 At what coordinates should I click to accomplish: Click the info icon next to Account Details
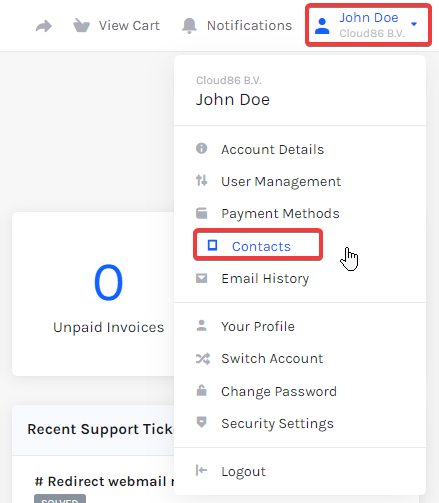tap(201, 148)
